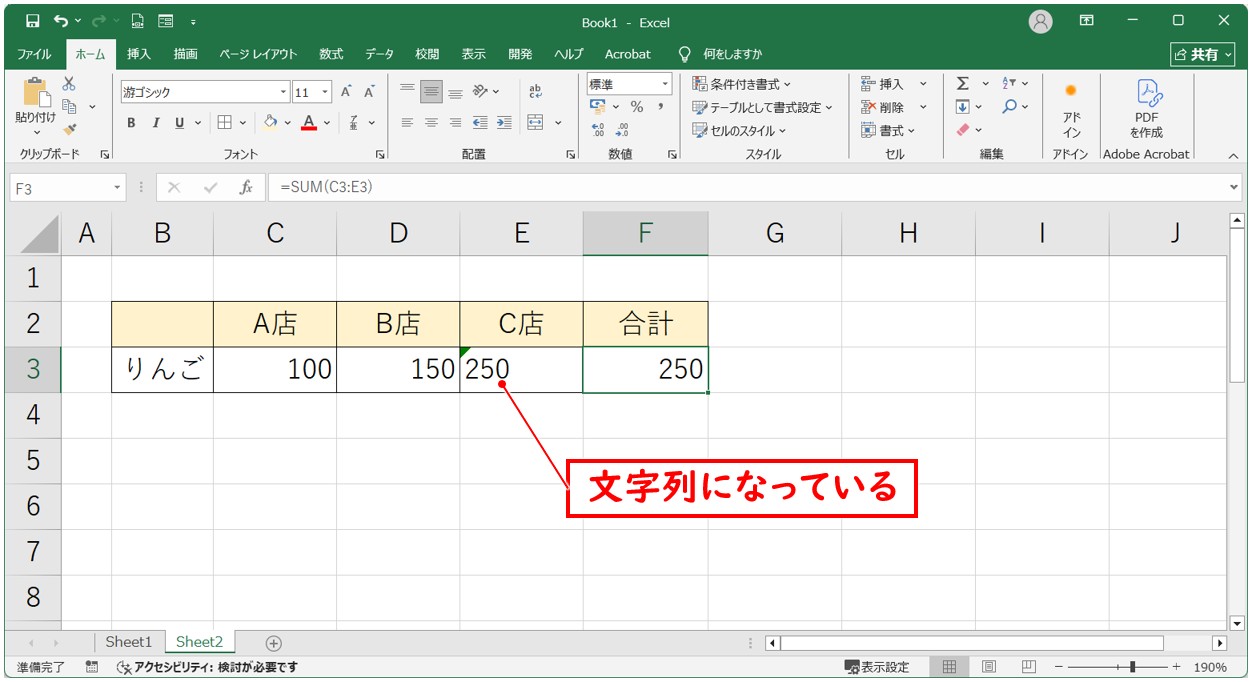The width and height of the screenshot is (1252, 682).
Task: Expand the 条件付き書式 dropdown
Action: [x=741, y=84]
